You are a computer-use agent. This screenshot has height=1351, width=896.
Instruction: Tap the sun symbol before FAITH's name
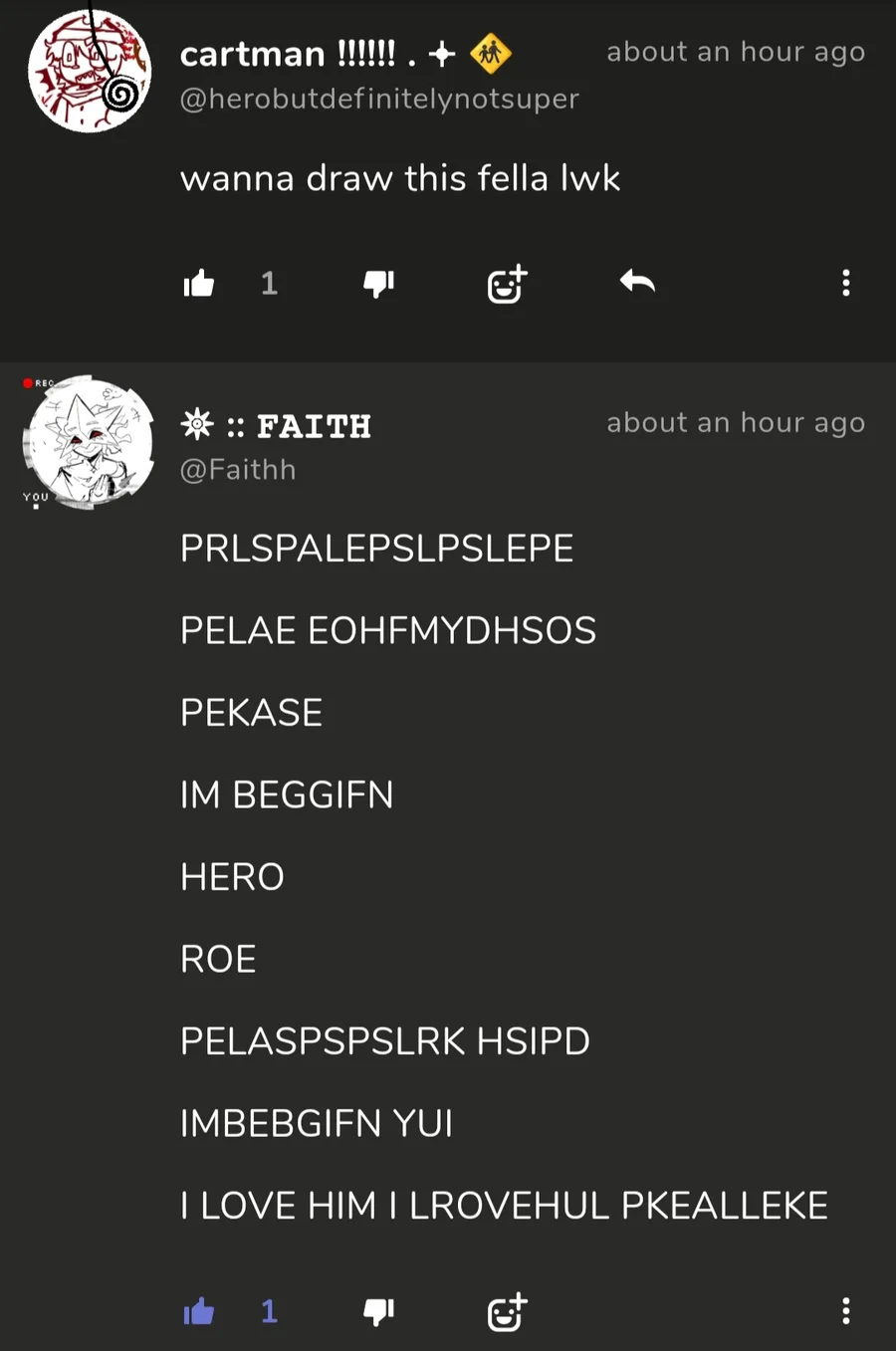[x=197, y=425]
